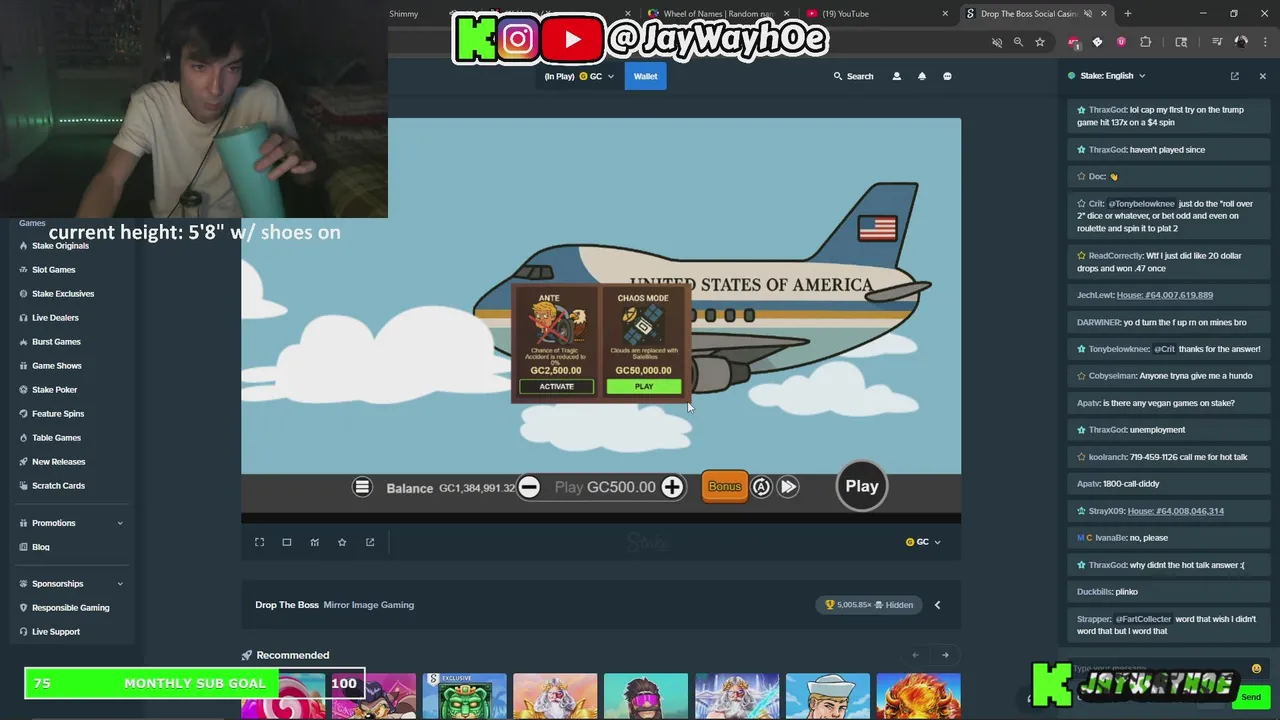Close the chat panel
1280x720 pixels.
(1262, 76)
